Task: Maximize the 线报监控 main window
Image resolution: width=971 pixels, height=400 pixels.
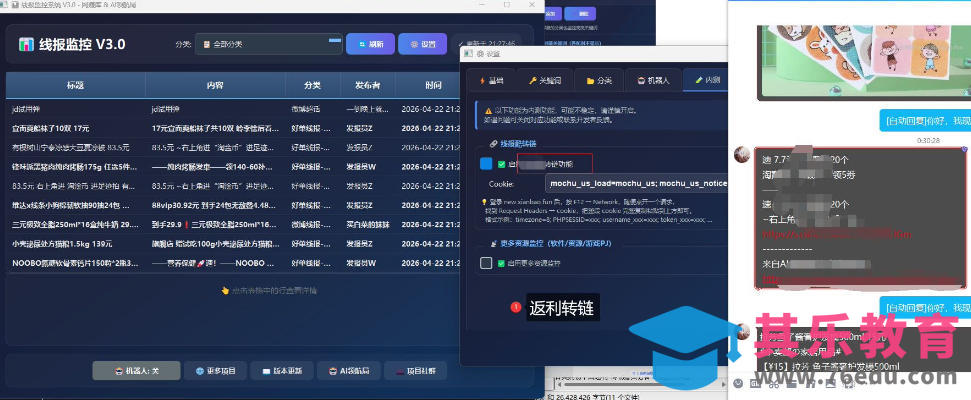Action: tap(507, 4)
